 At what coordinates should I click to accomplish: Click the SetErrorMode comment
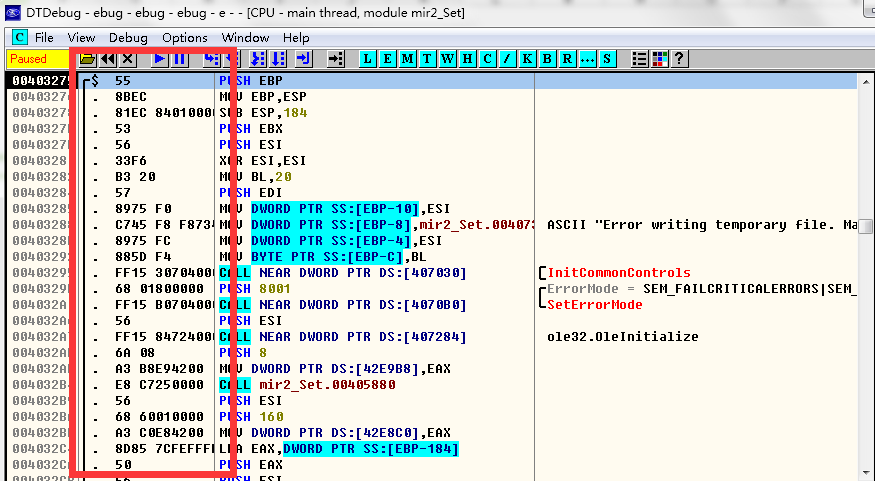[595, 305]
